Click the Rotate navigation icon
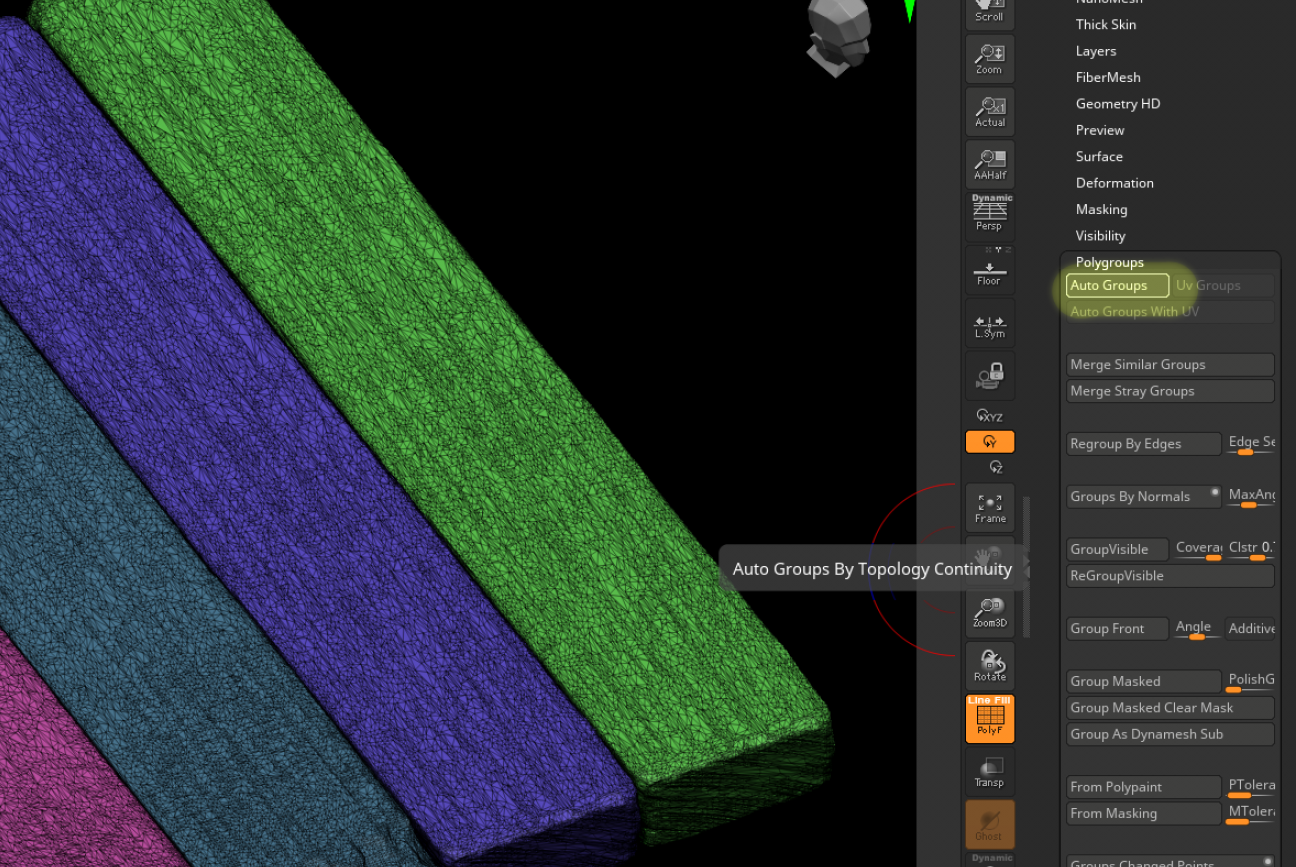 [989, 666]
